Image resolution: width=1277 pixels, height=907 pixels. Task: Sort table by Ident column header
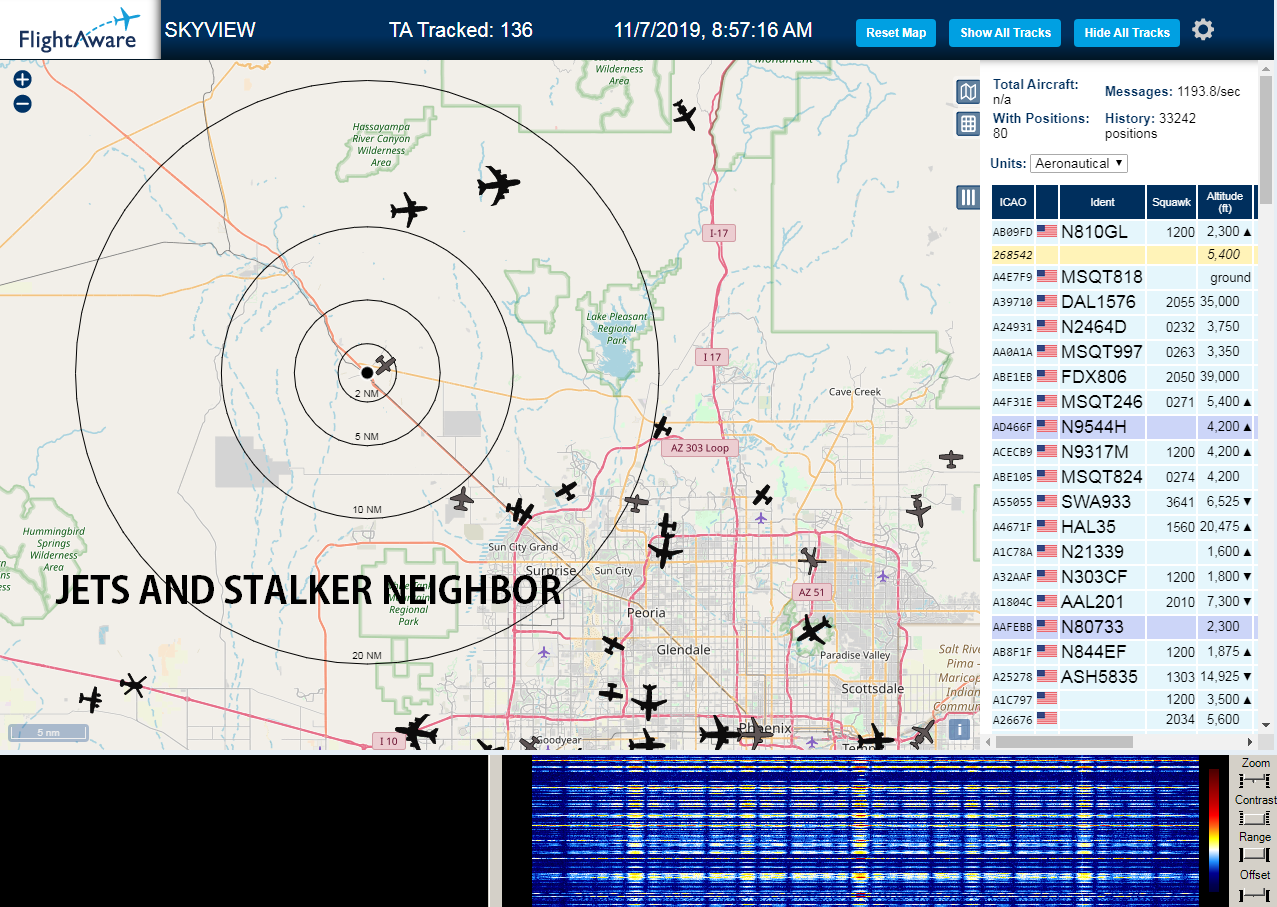(1102, 202)
